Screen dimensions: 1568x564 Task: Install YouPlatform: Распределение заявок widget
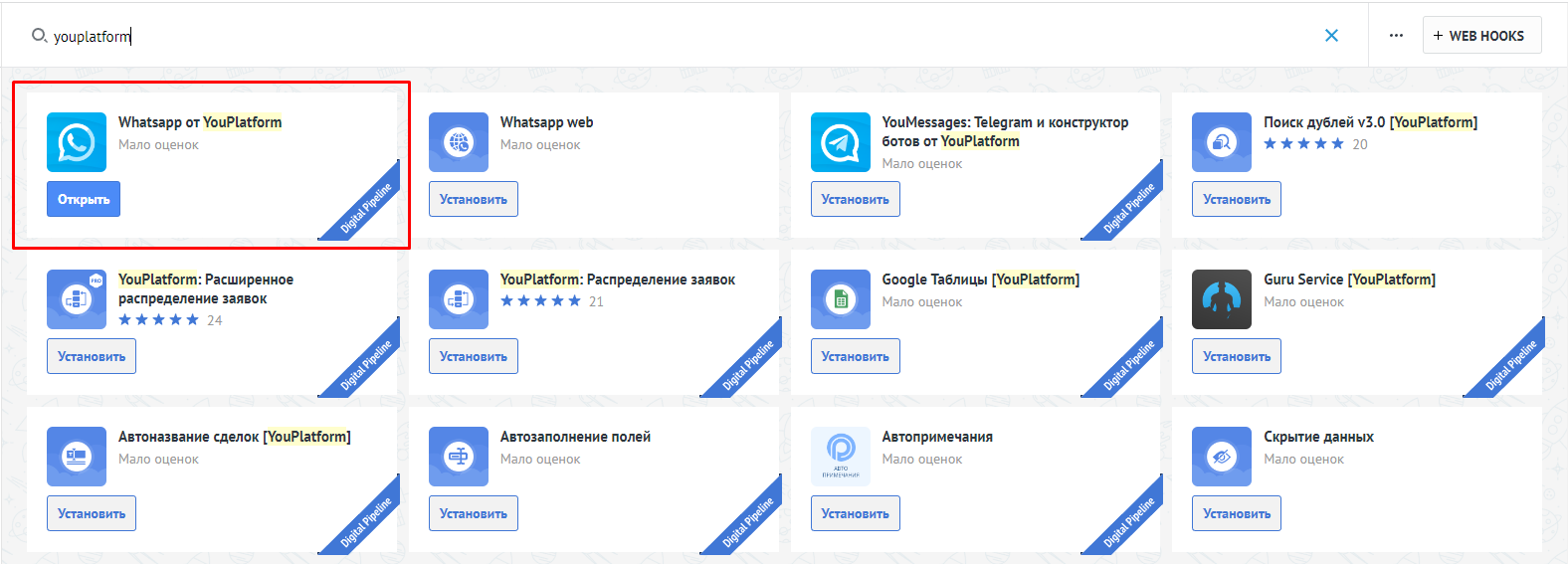pyautogui.click(x=474, y=356)
